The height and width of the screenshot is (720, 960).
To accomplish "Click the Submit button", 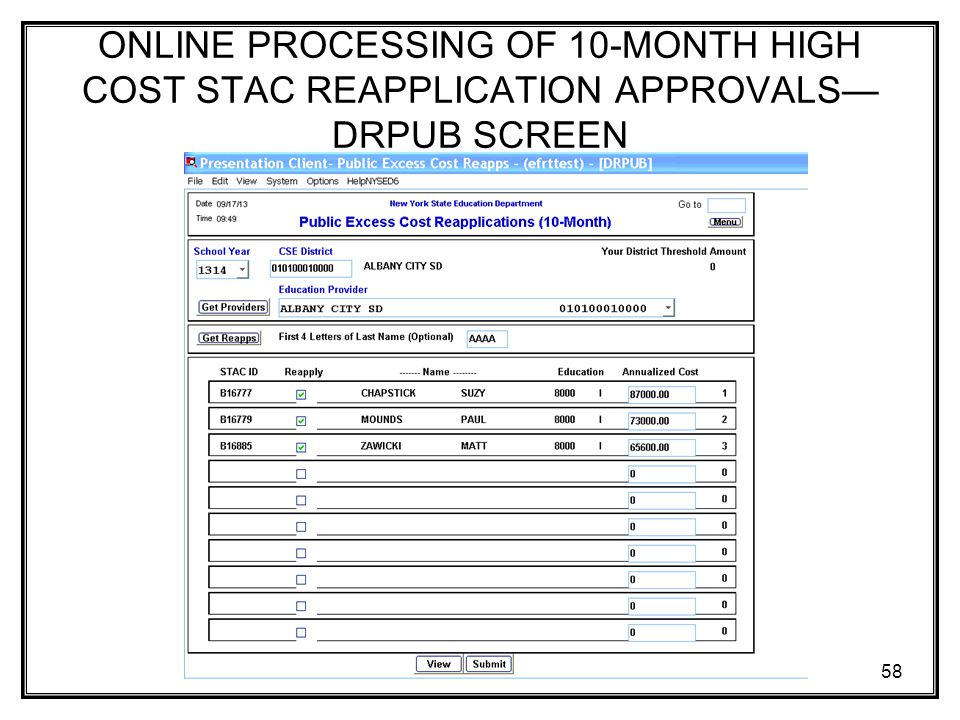I will pos(489,664).
